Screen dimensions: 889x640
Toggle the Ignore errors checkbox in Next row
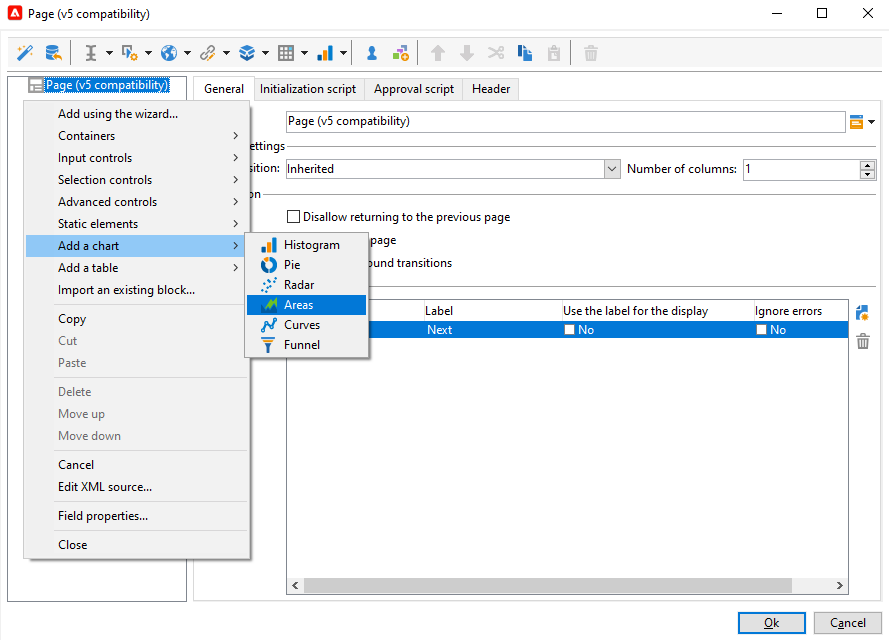[762, 330]
